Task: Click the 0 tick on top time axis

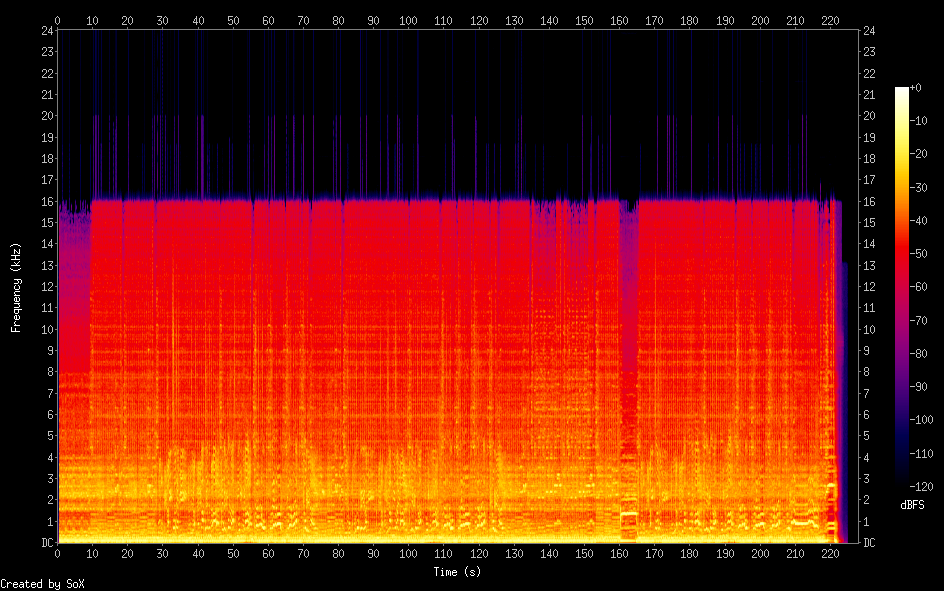Action: point(57,20)
